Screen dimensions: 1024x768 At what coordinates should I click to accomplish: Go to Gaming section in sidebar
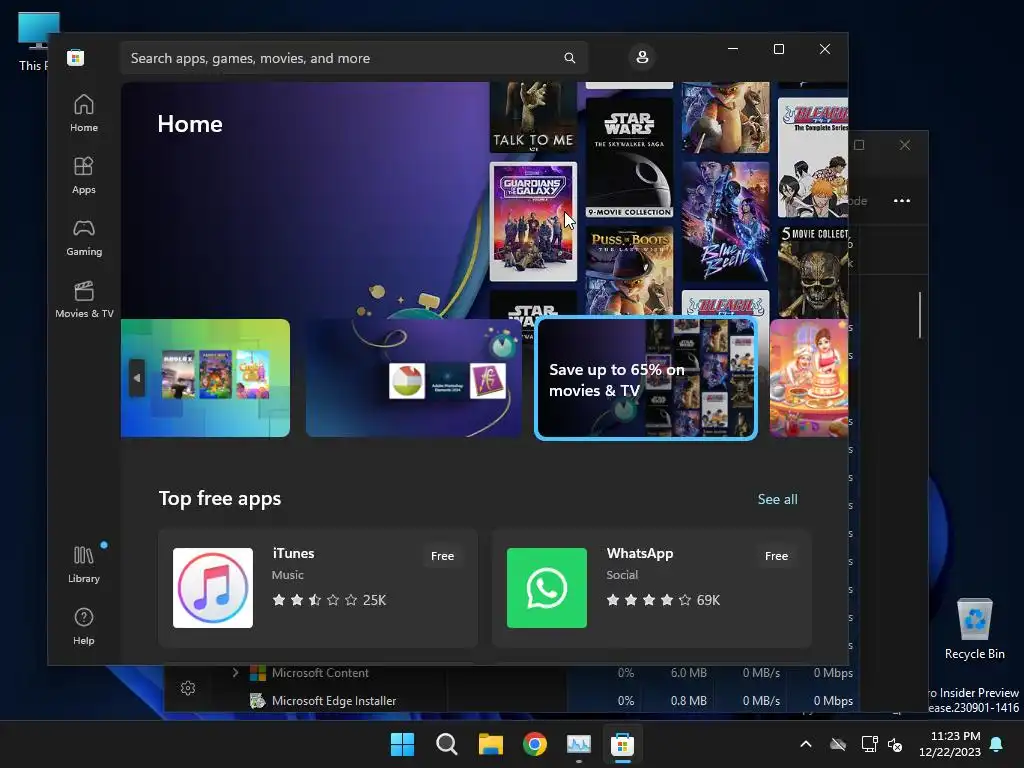pos(84,238)
